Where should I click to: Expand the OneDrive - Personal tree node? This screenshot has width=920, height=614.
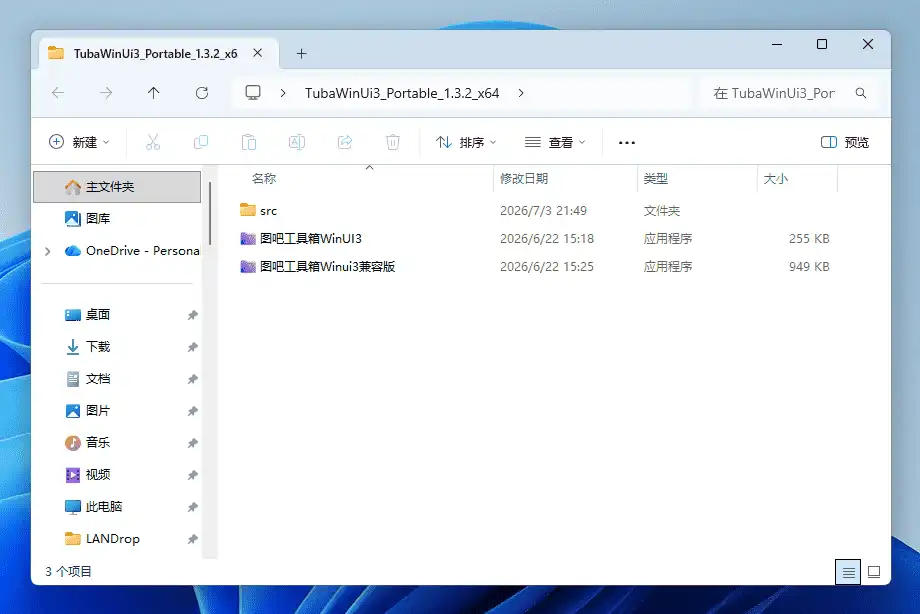[48, 251]
